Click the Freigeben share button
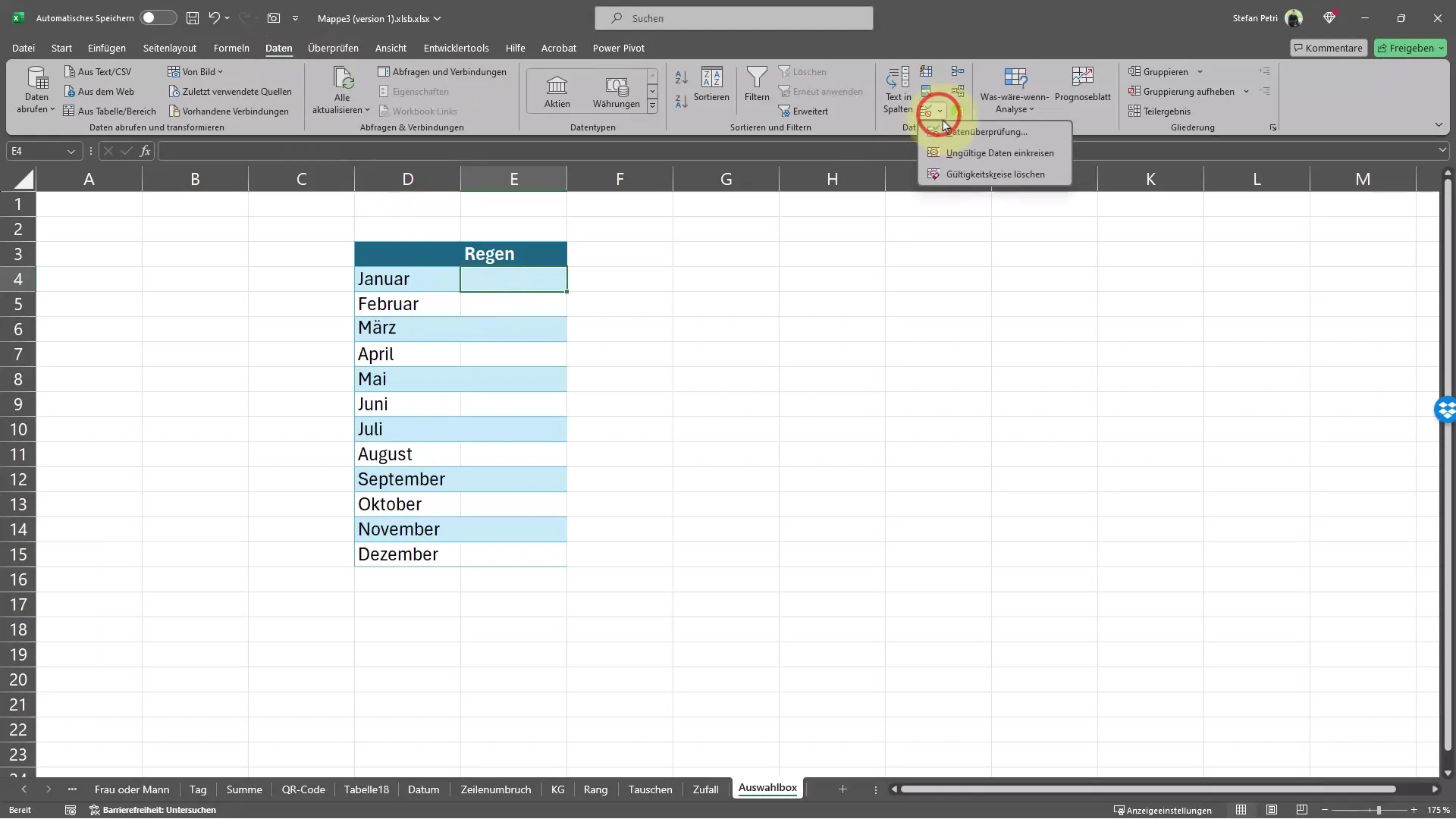The image size is (1456, 819). click(1410, 48)
